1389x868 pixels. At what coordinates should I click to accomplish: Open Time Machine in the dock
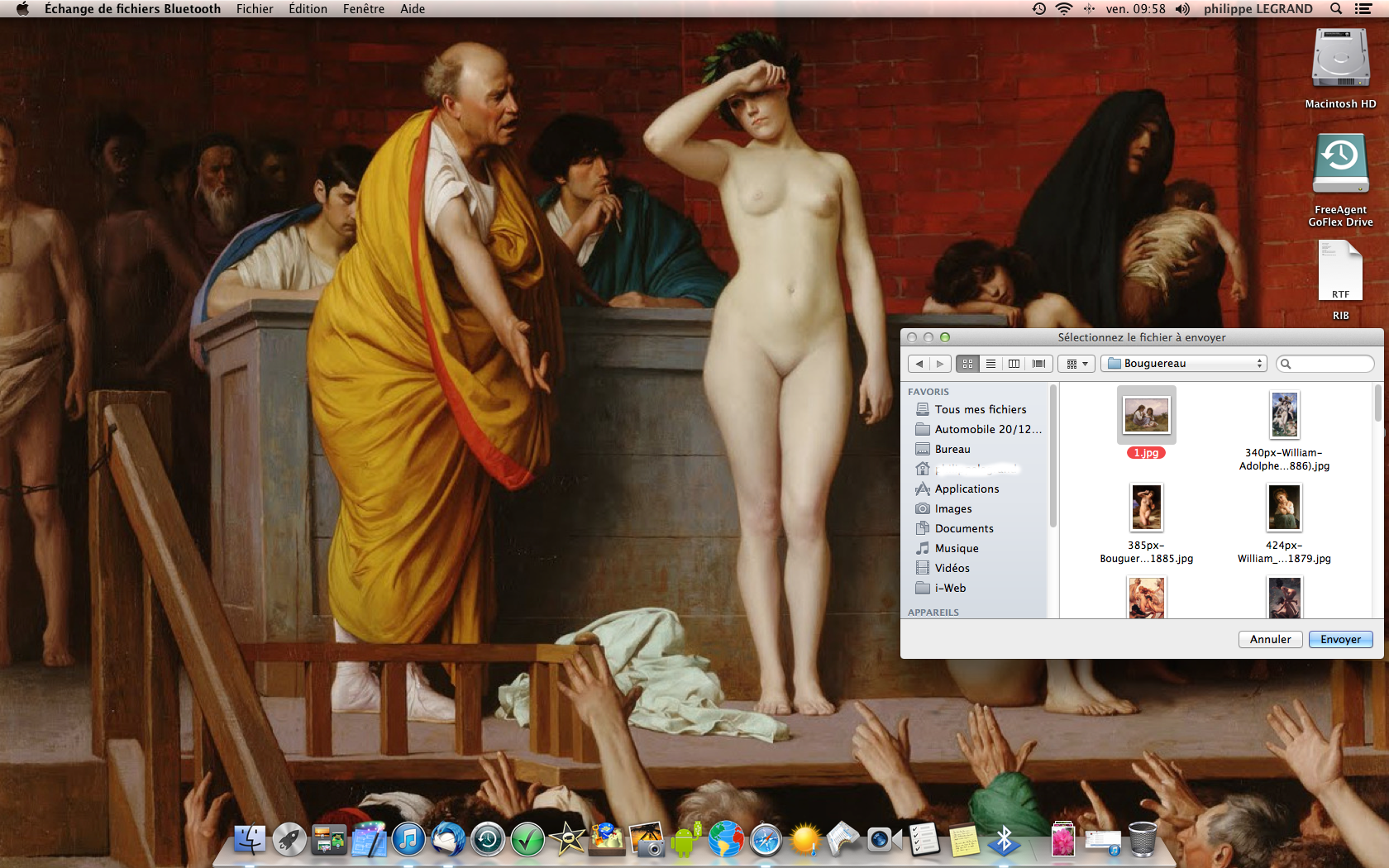[488, 840]
